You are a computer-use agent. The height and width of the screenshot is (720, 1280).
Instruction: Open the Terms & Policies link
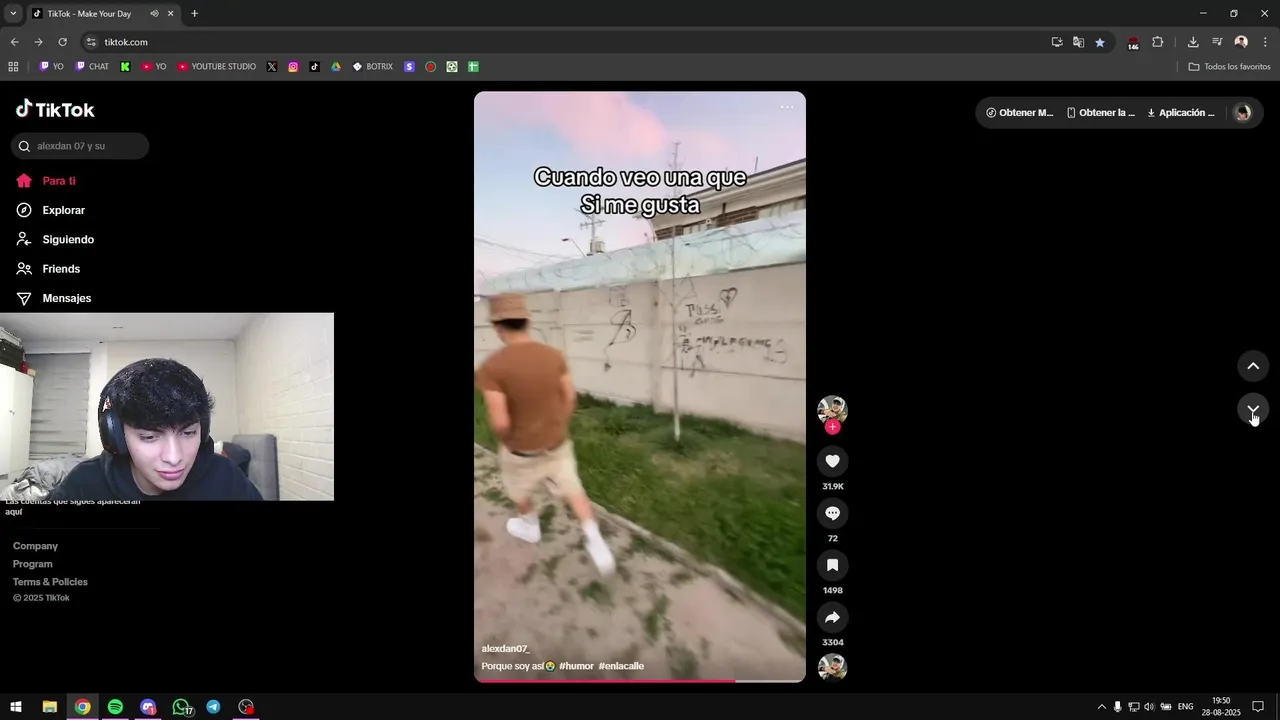[x=50, y=582]
